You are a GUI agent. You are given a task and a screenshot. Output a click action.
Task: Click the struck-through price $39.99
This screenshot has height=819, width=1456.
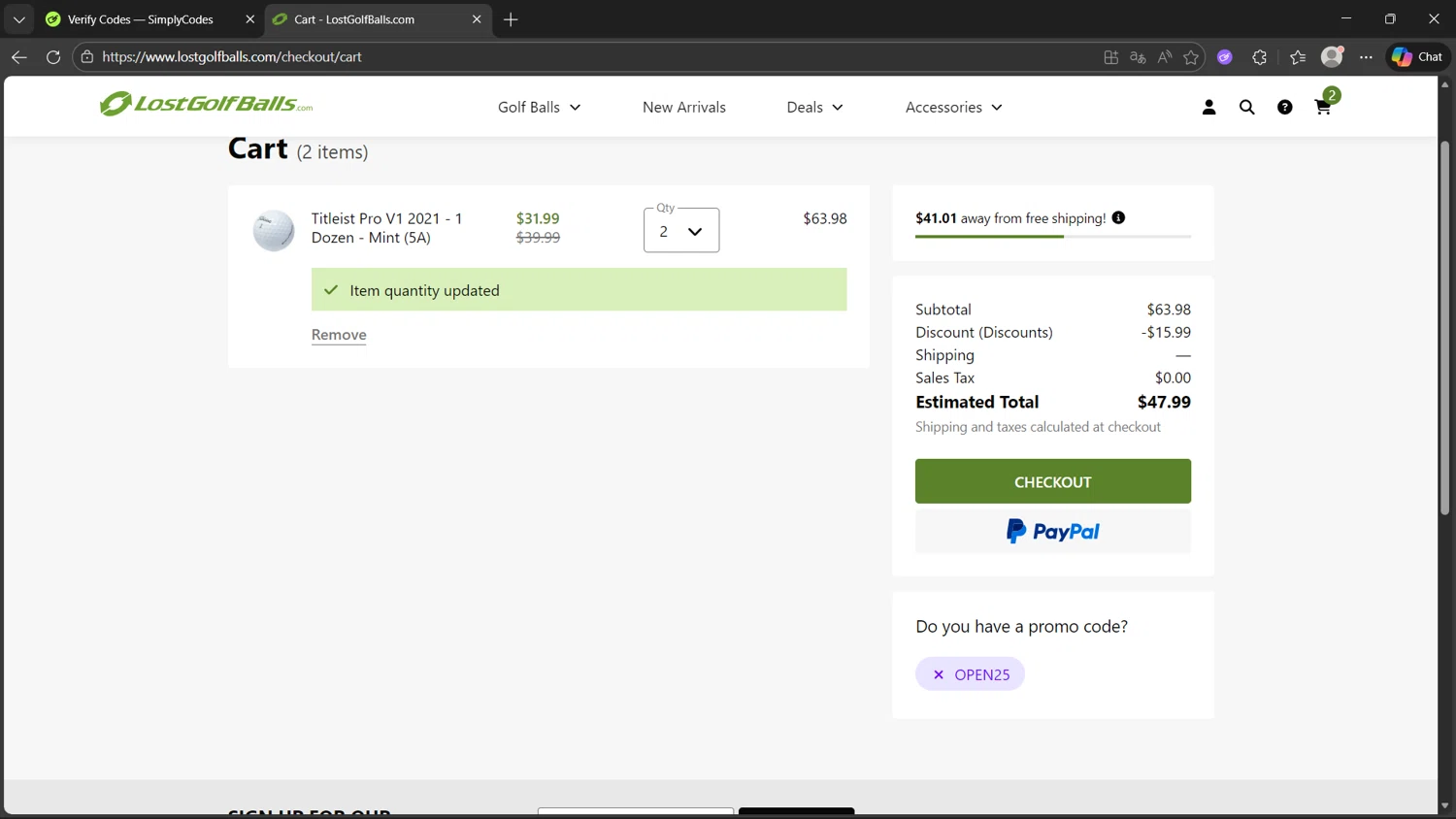[x=538, y=237]
